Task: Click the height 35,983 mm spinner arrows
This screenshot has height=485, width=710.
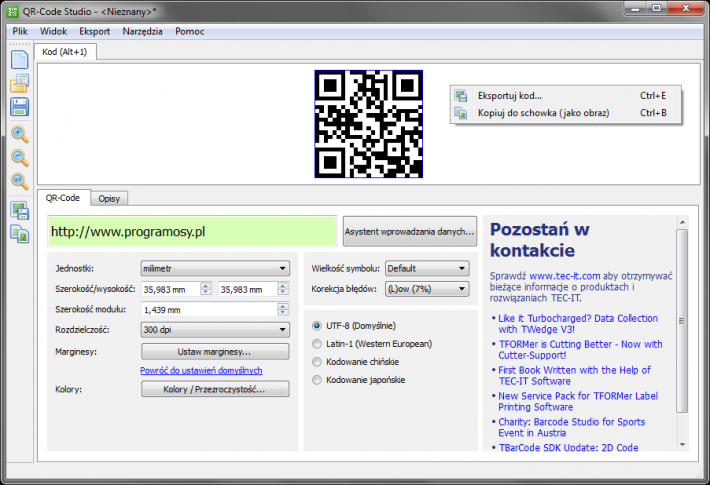Action: click(283, 289)
